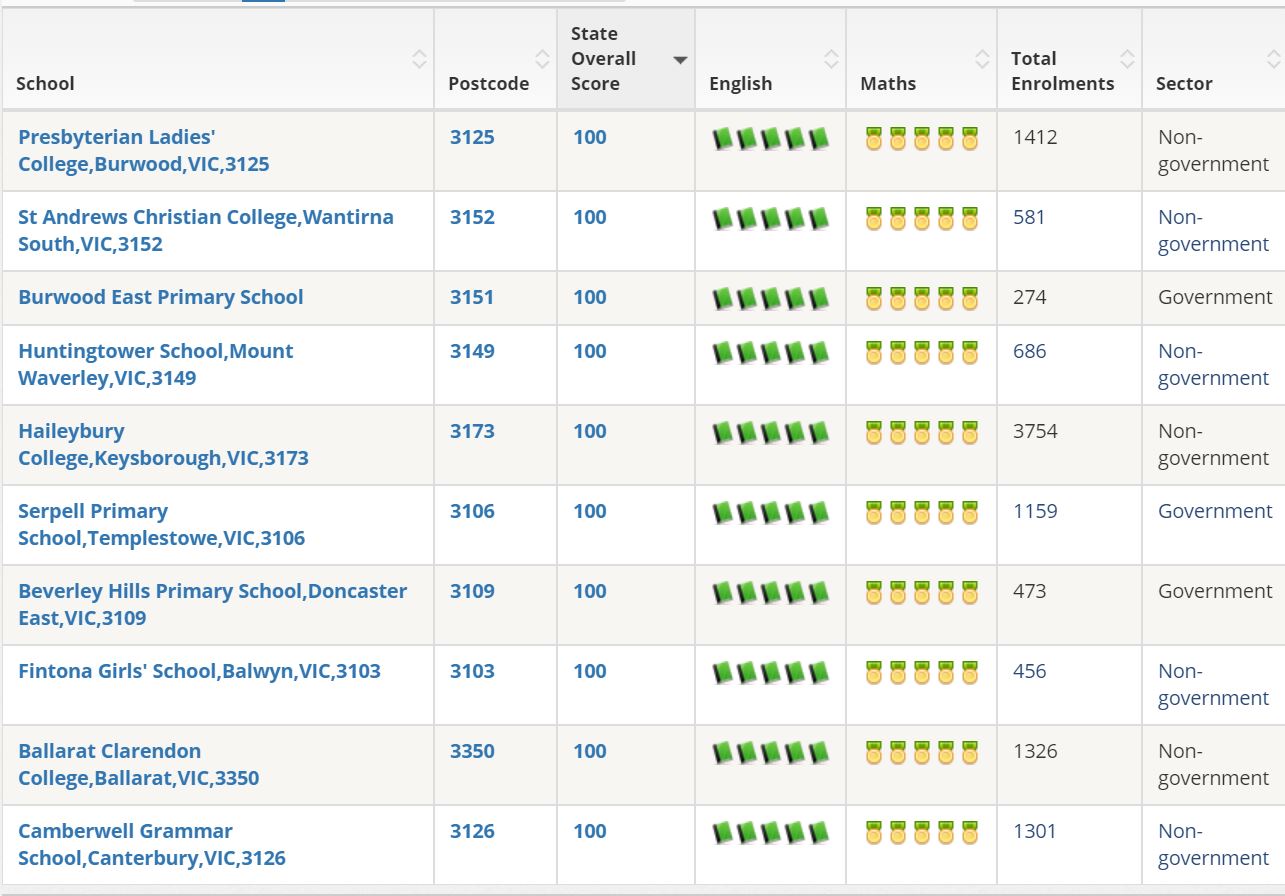Viewport: 1285px width, 896px height.
Task: Toggle State Overall Score descending sort arrow
Action: [x=680, y=60]
